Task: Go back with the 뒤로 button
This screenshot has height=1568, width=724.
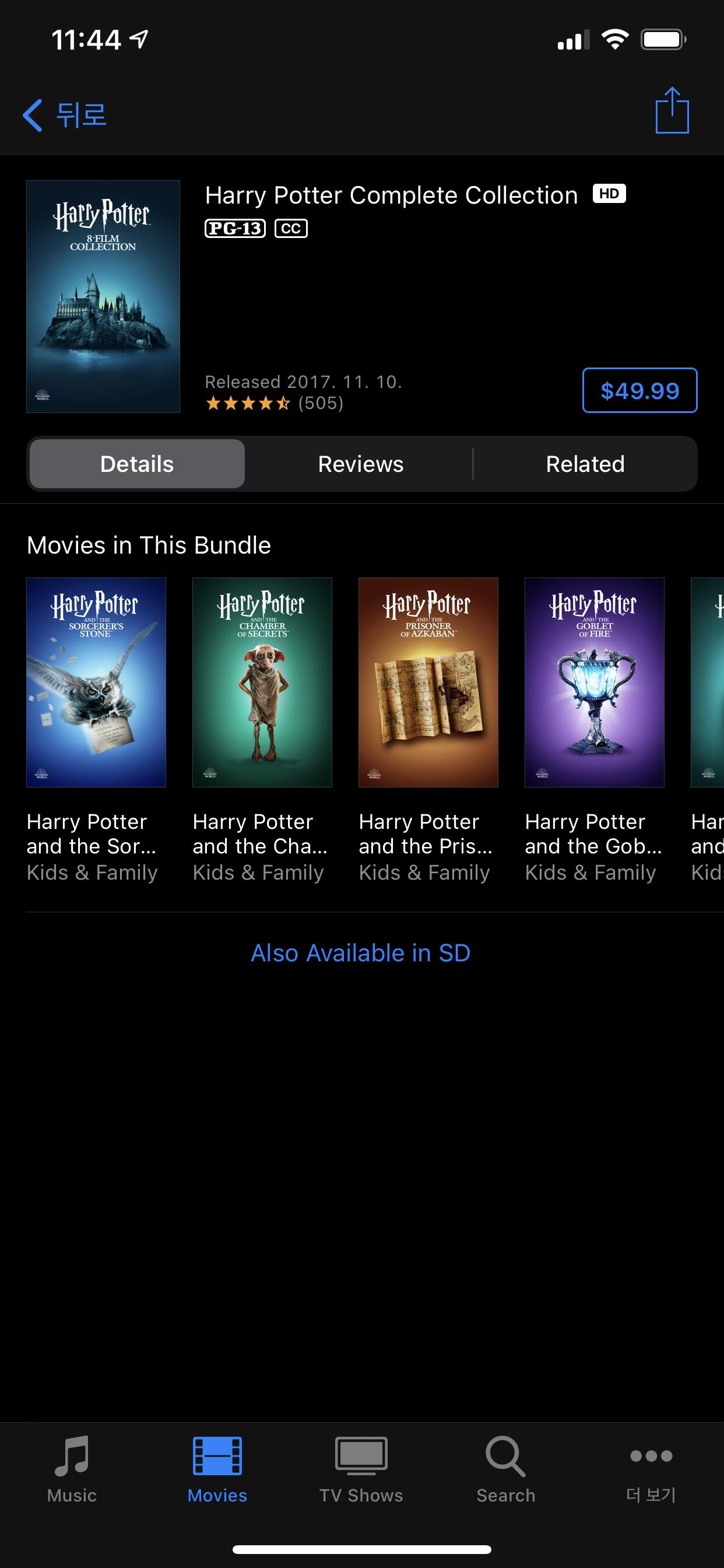Action: click(x=65, y=115)
